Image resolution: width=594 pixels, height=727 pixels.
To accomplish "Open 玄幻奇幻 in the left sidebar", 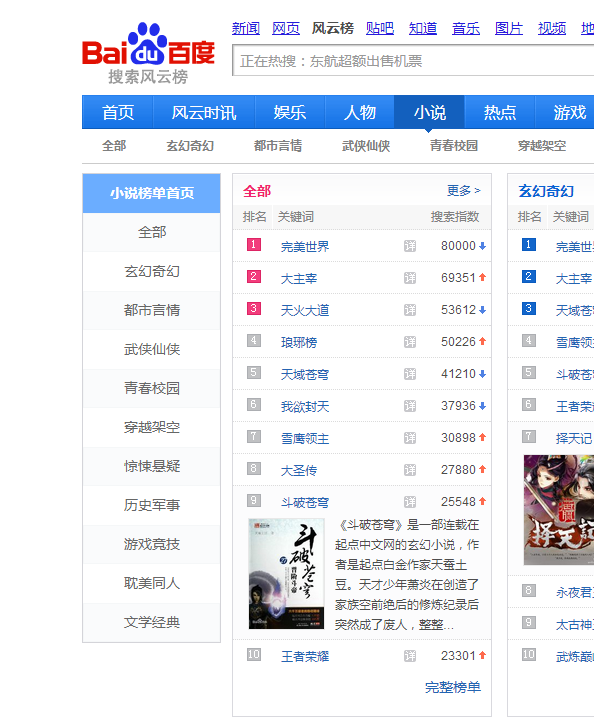I will [152, 271].
